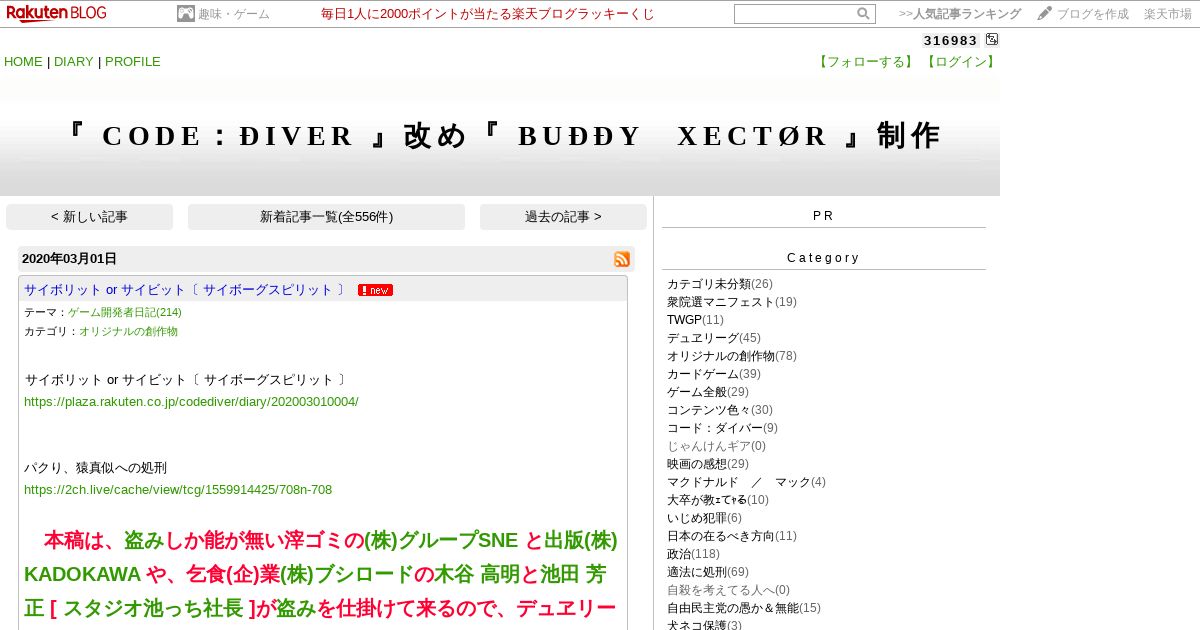Select category 映画の感想
The width and height of the screenshot is (1200, 630).
point(697,464)
